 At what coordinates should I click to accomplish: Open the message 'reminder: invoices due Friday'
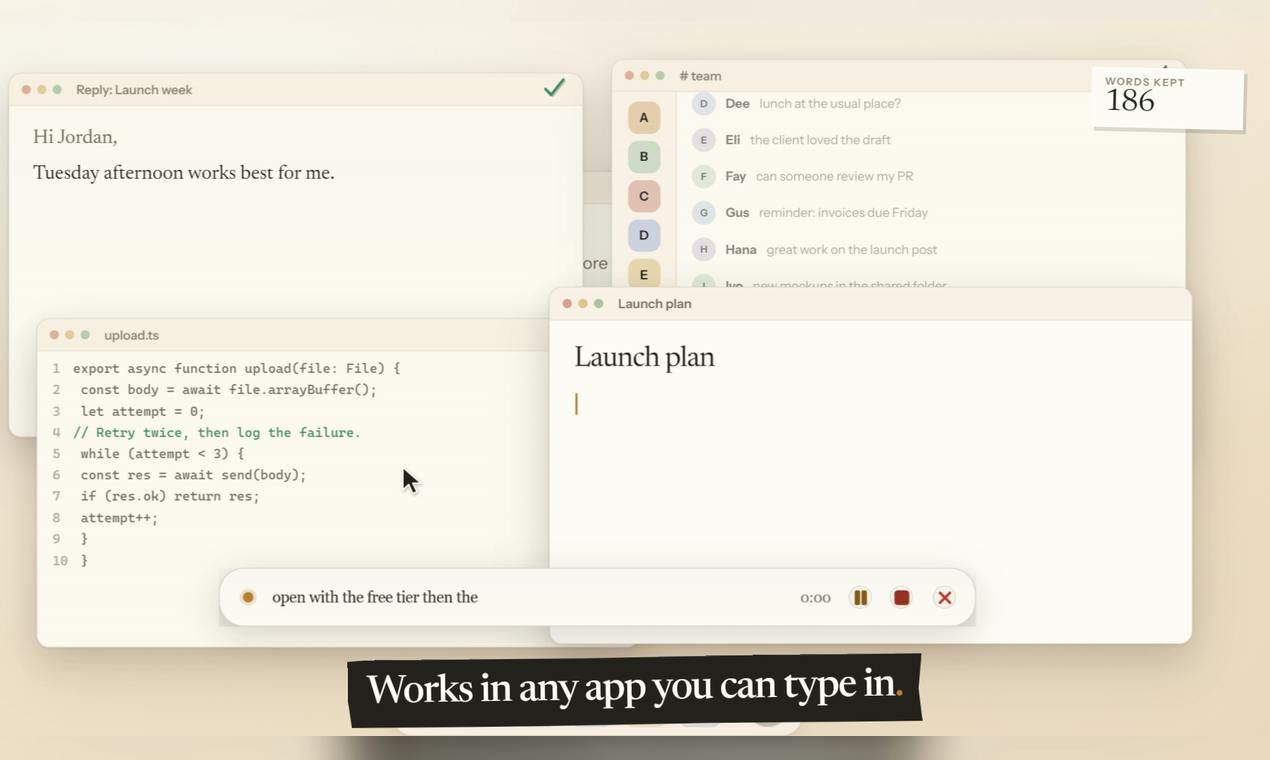point(843,212)
